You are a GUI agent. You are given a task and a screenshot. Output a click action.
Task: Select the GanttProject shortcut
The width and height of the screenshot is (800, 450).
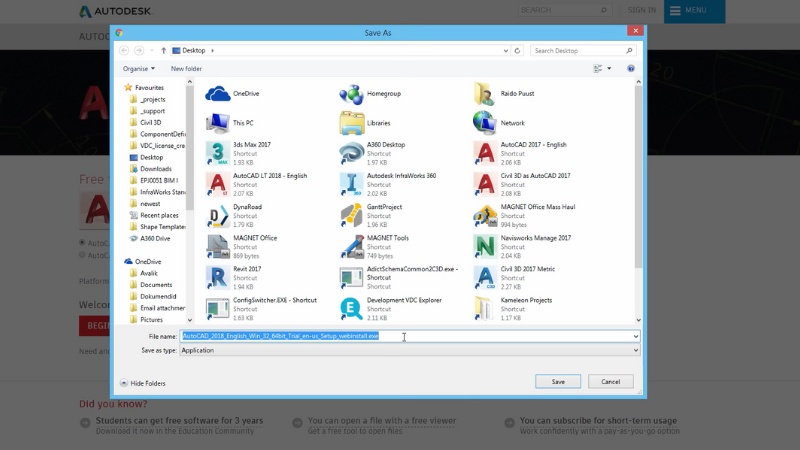(x=371, y=215)
